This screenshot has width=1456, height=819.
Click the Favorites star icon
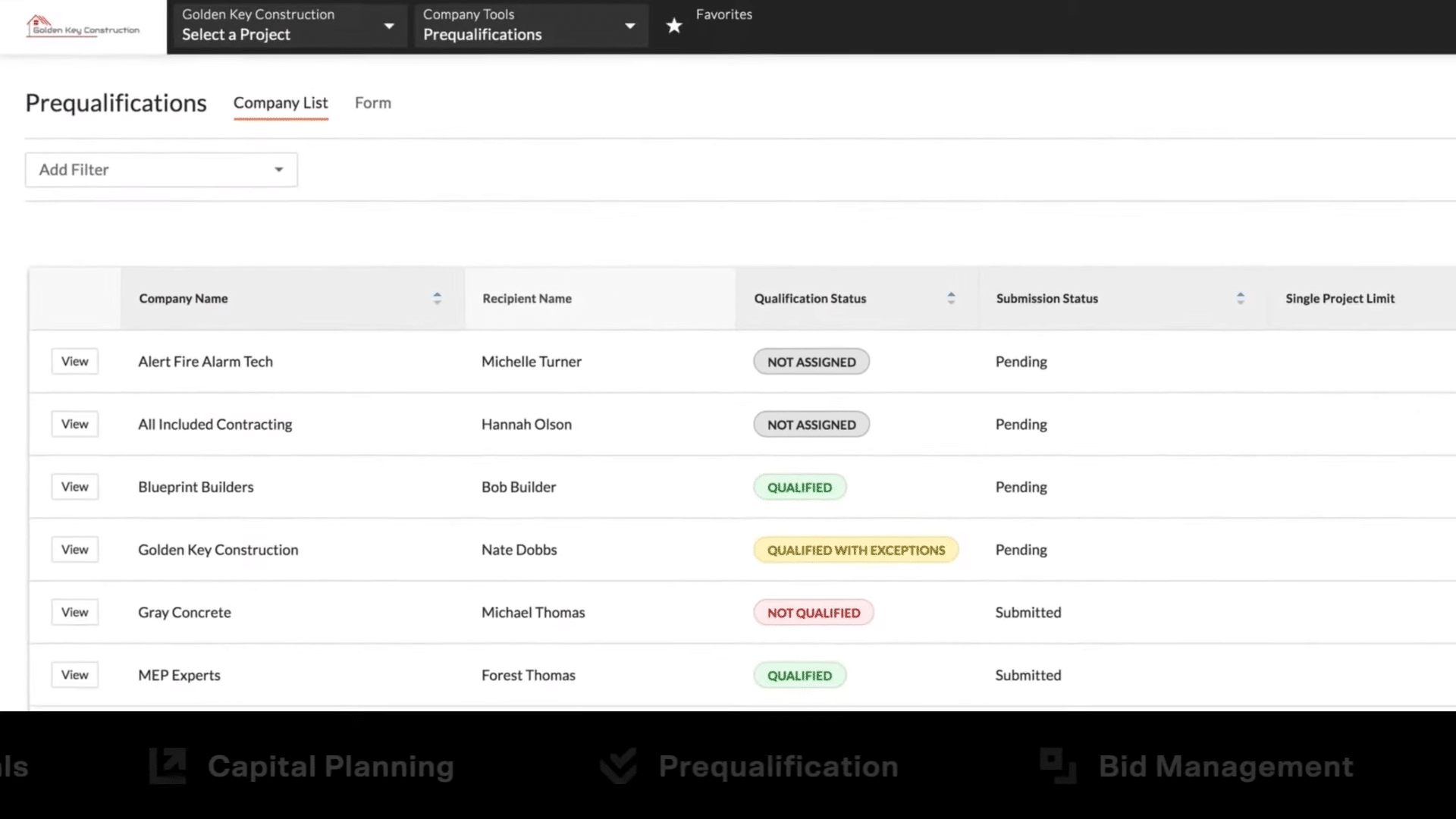pyautogui.click(x=673, y=25)
